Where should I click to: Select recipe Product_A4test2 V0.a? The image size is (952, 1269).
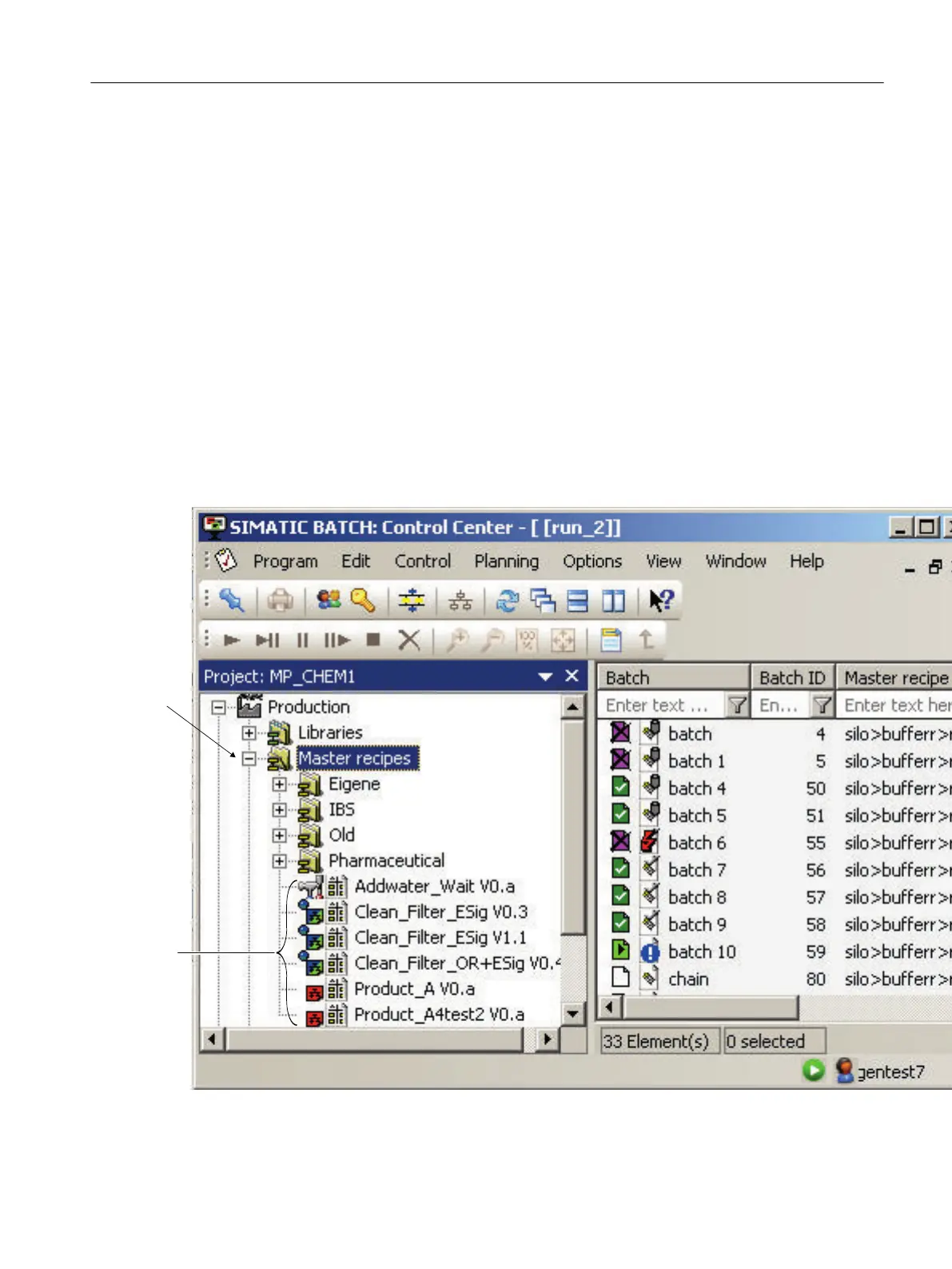[x=439, y=1015]
